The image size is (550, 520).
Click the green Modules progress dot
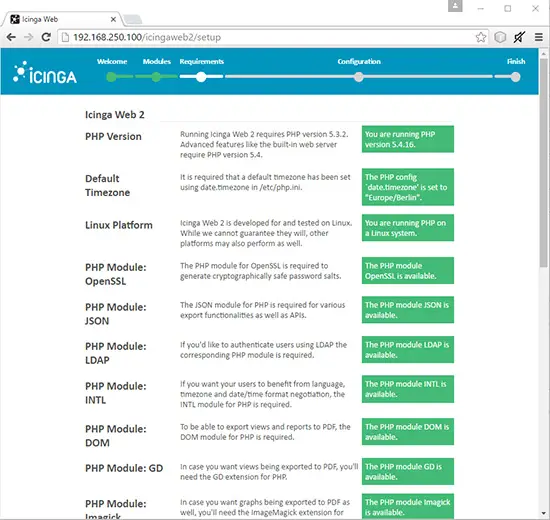click(156, 77)
